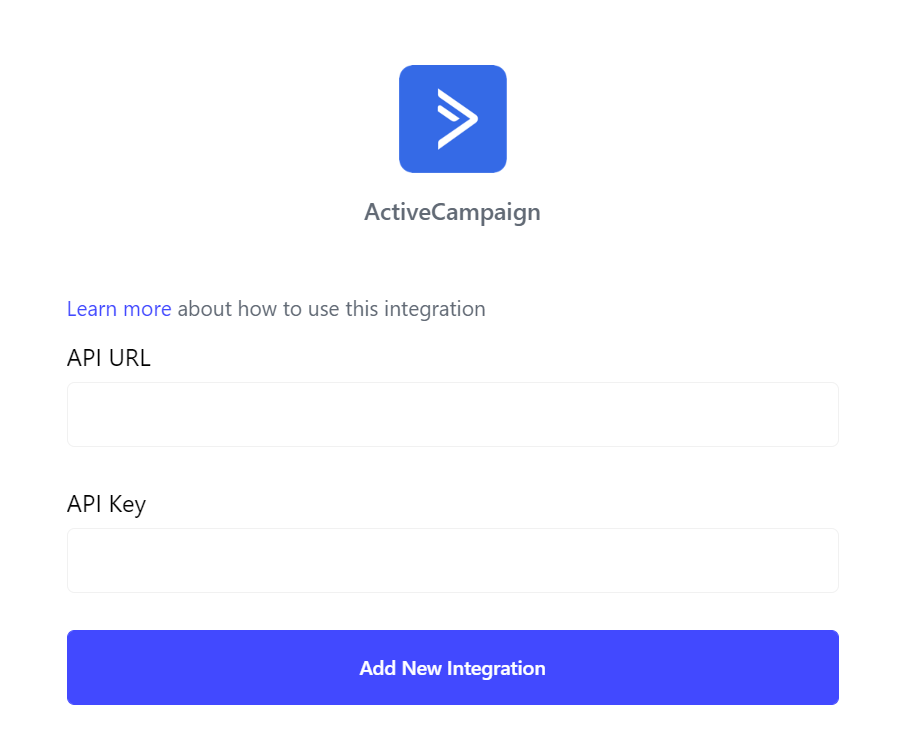Click the "Learn more" hyperlink text
The image size is (899, 741).
point(119,309)
